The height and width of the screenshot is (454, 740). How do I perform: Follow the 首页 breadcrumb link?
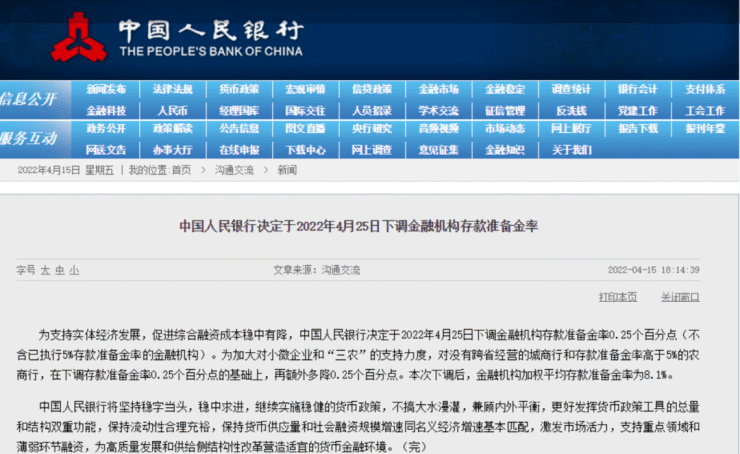click(x=182, y=170)
